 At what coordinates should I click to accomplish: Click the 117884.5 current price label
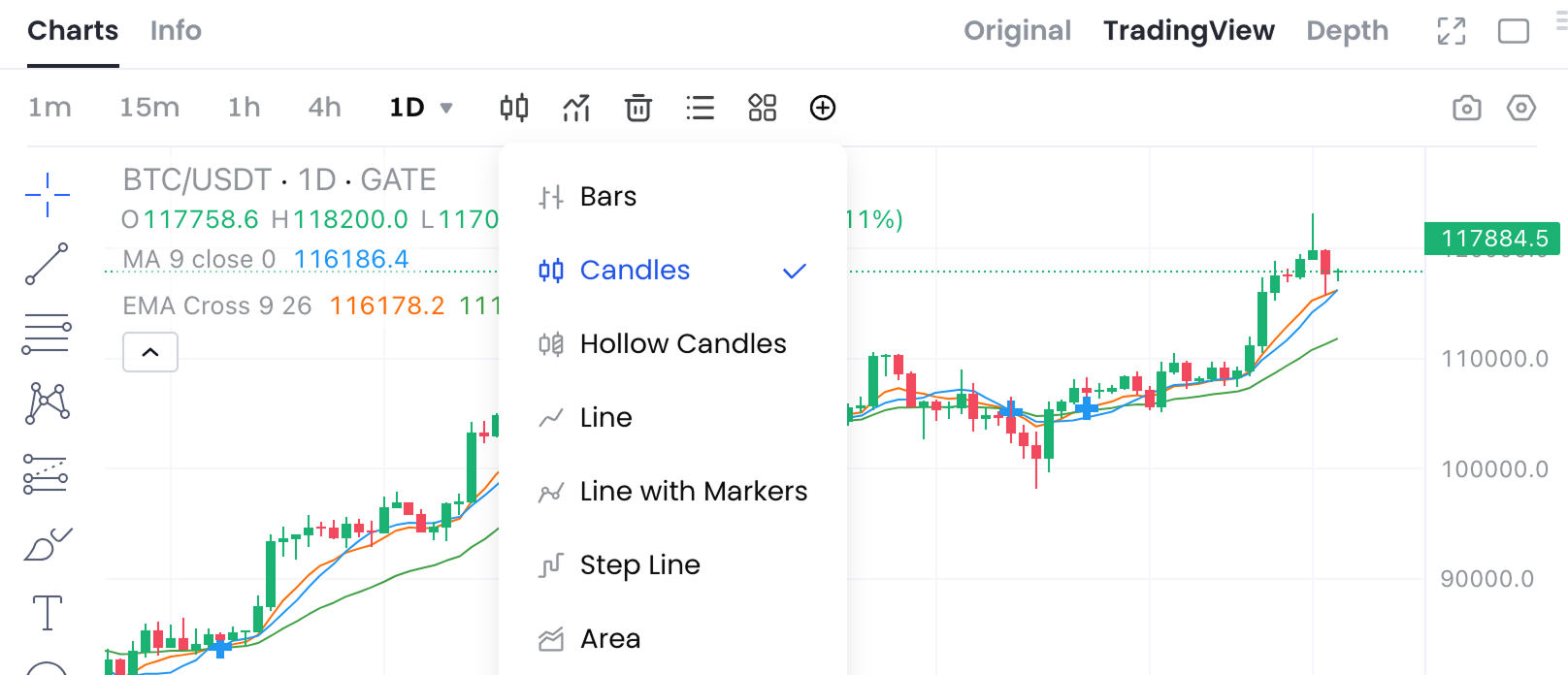click(x=1492, y=239)
